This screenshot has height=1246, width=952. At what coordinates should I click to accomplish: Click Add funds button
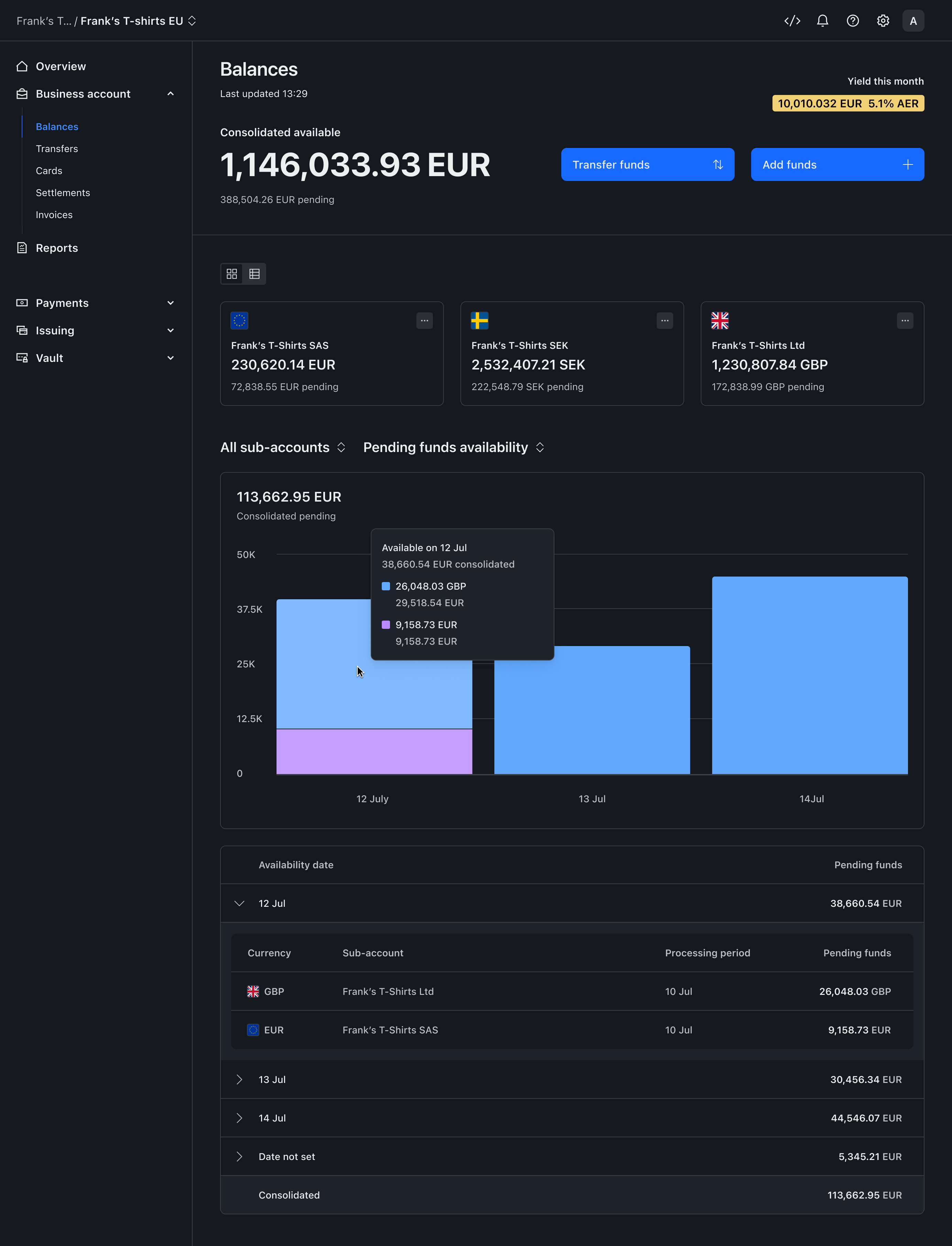[837, 164]
